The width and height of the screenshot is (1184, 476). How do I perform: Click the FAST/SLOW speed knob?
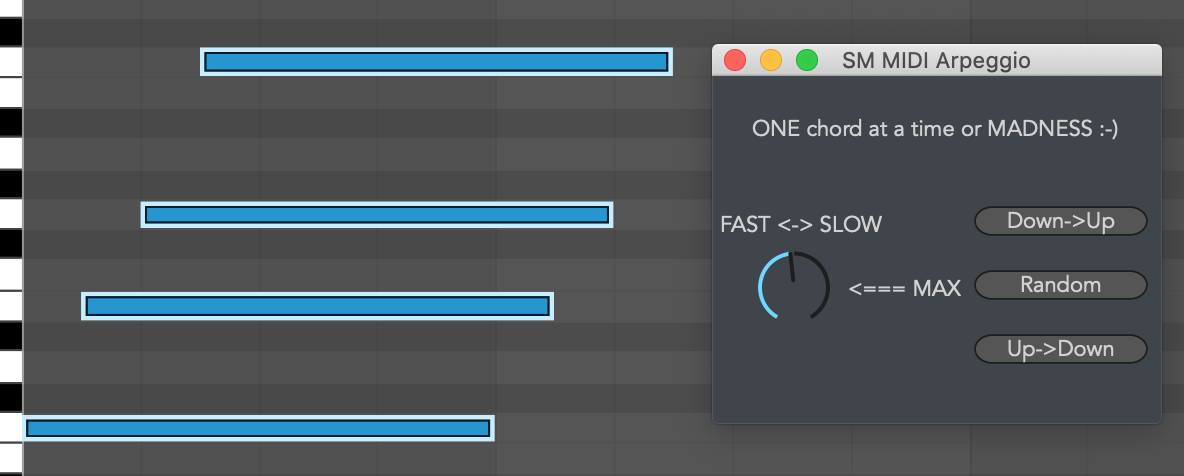(x=794, y=286)
